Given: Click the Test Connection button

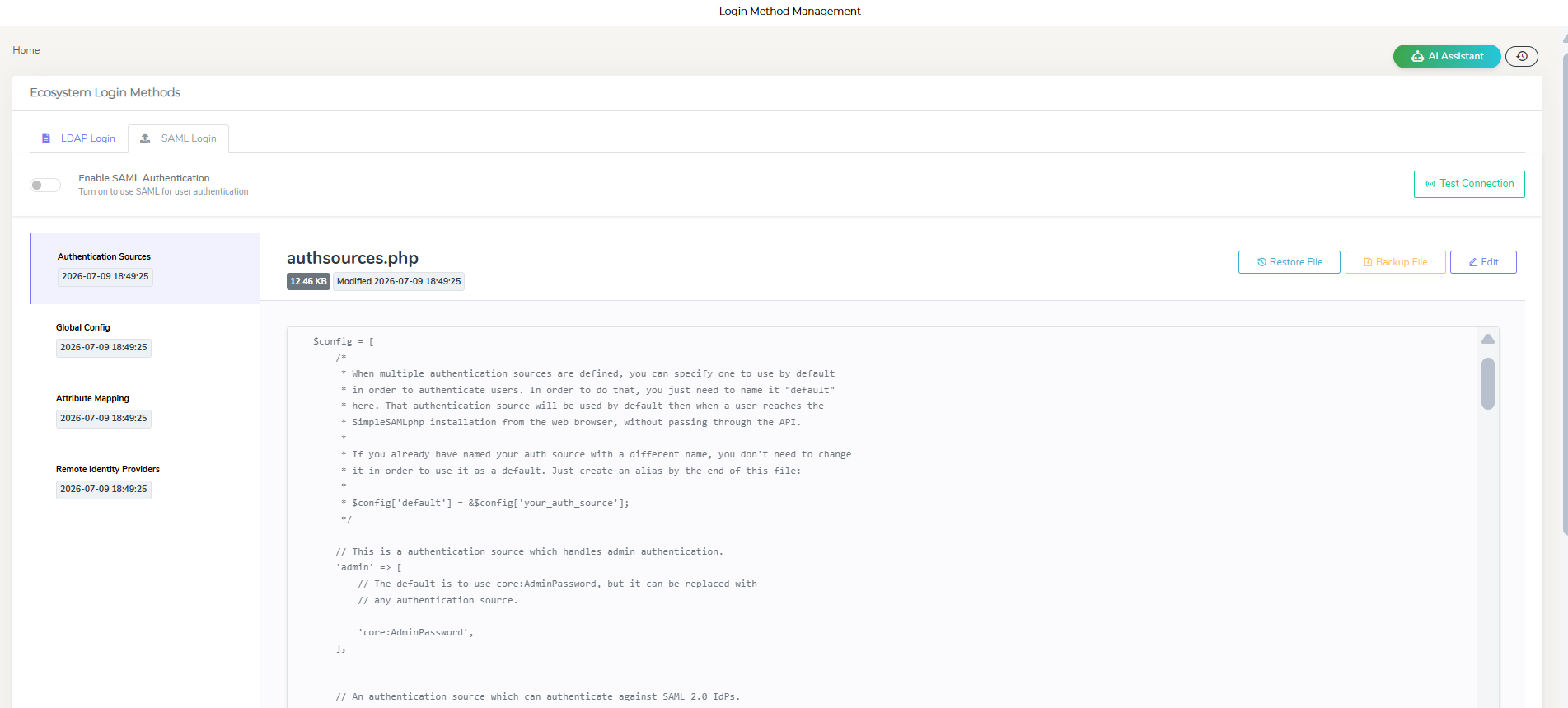Looking at the screenshot, I should (x=1469, y=184).
